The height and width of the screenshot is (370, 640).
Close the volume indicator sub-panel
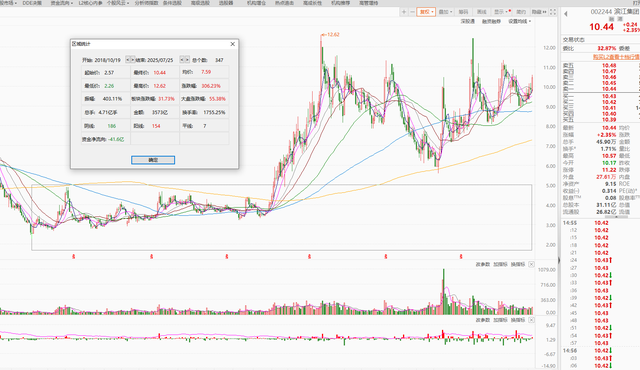pyautogui.click(x=531, y=264)
